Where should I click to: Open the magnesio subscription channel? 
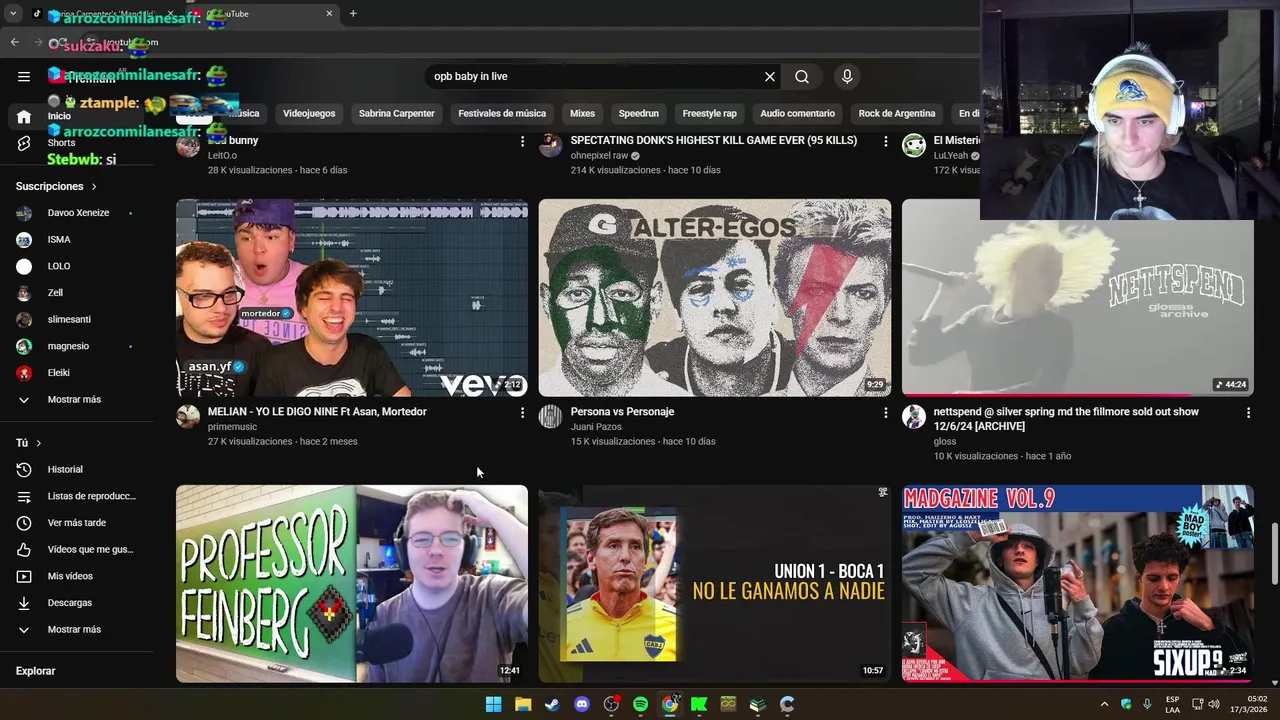point(68,346)
